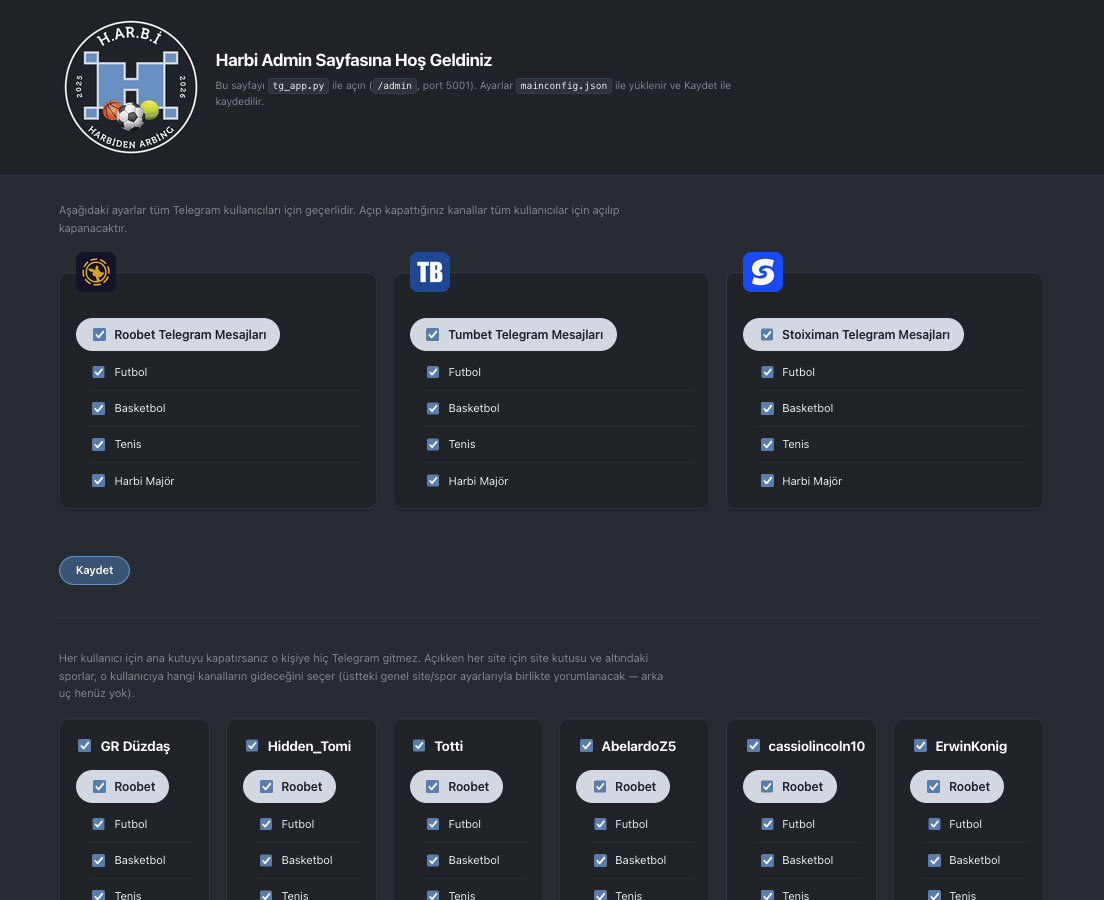This screenshot has width=1104, height=900.
Task: Uncheck Basketbol in cassiolincoln10 card
Action: 767,861
